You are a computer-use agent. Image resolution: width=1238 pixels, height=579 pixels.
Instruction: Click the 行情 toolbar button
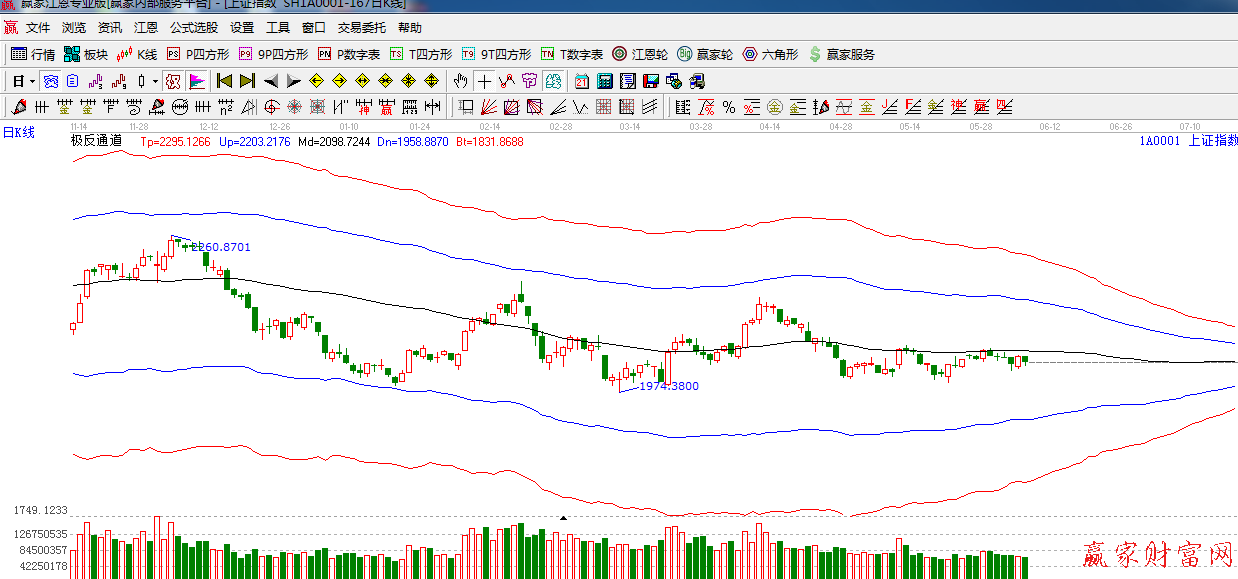coord(33,54)
